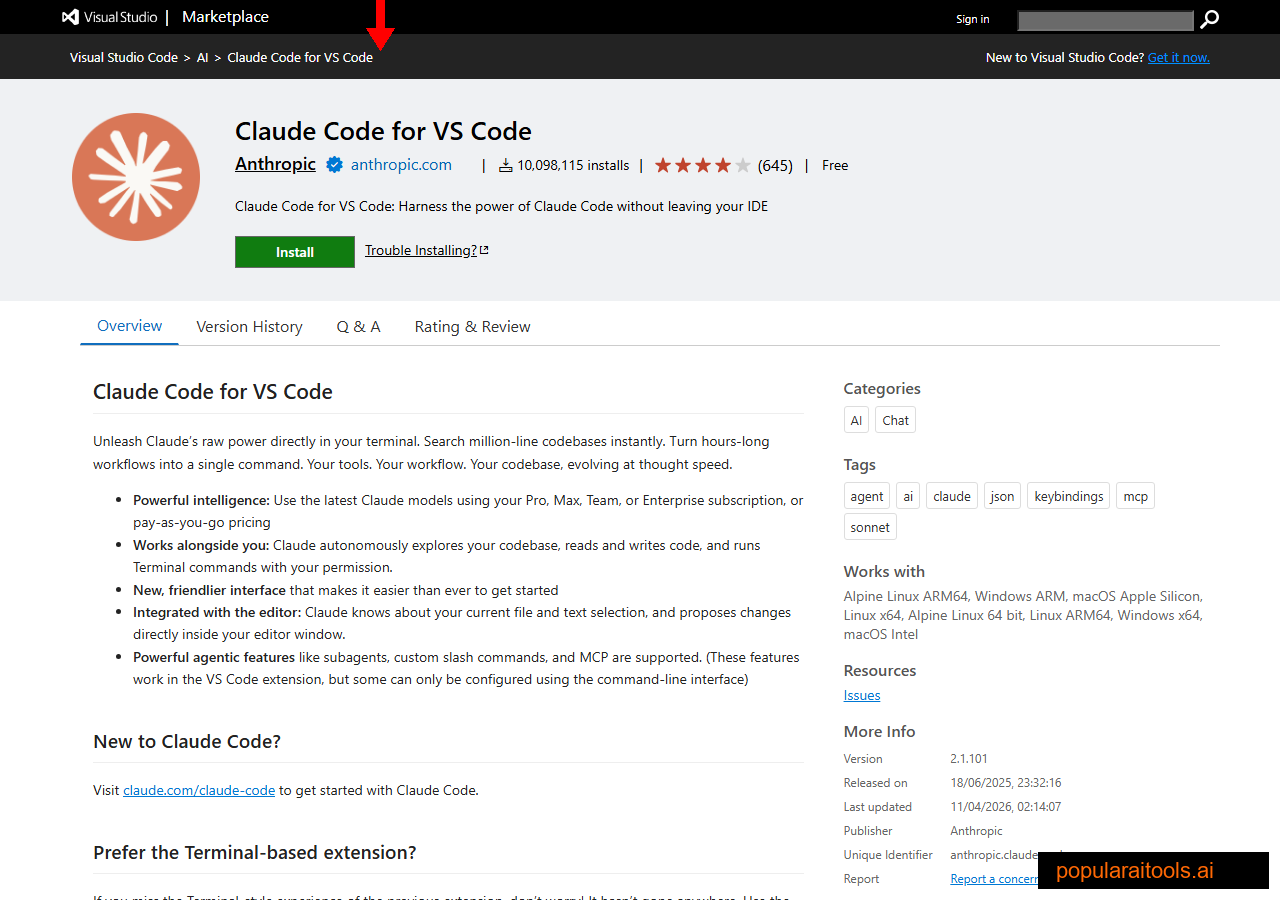Image resolution: width=1280 pixels, height=900 pixels.
Task: Click the search magnifier icon
Action: 1209,19
